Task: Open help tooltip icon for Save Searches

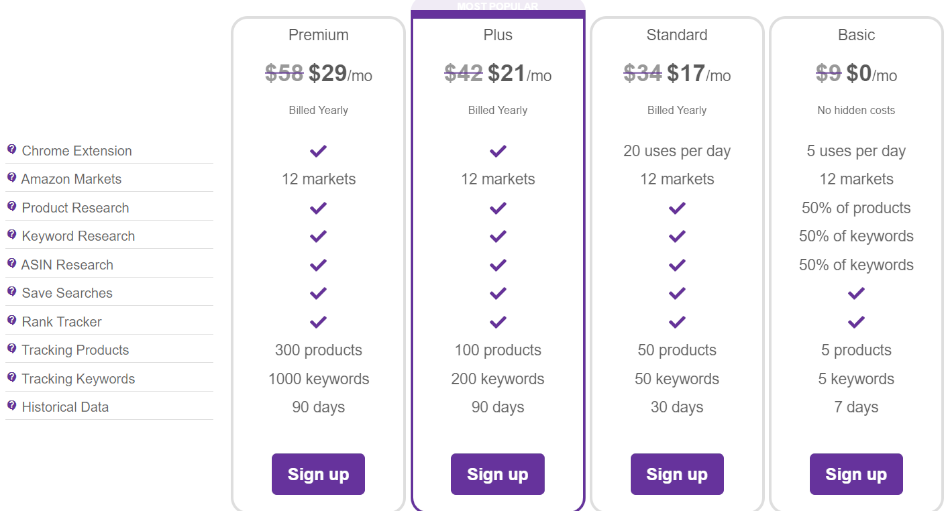Action: tap(12, 292)
